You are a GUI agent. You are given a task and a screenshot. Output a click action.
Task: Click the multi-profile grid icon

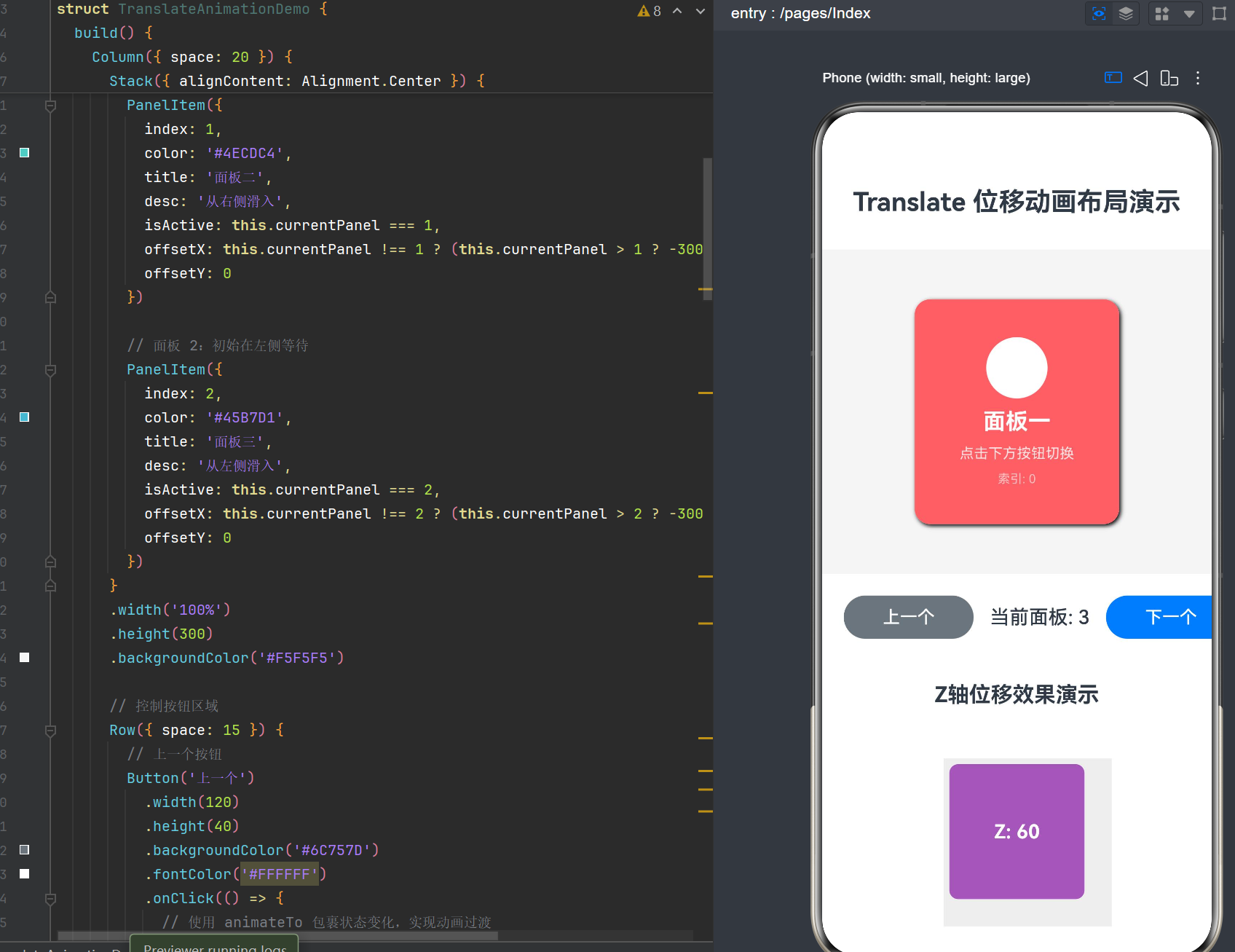pos(1162,14)
